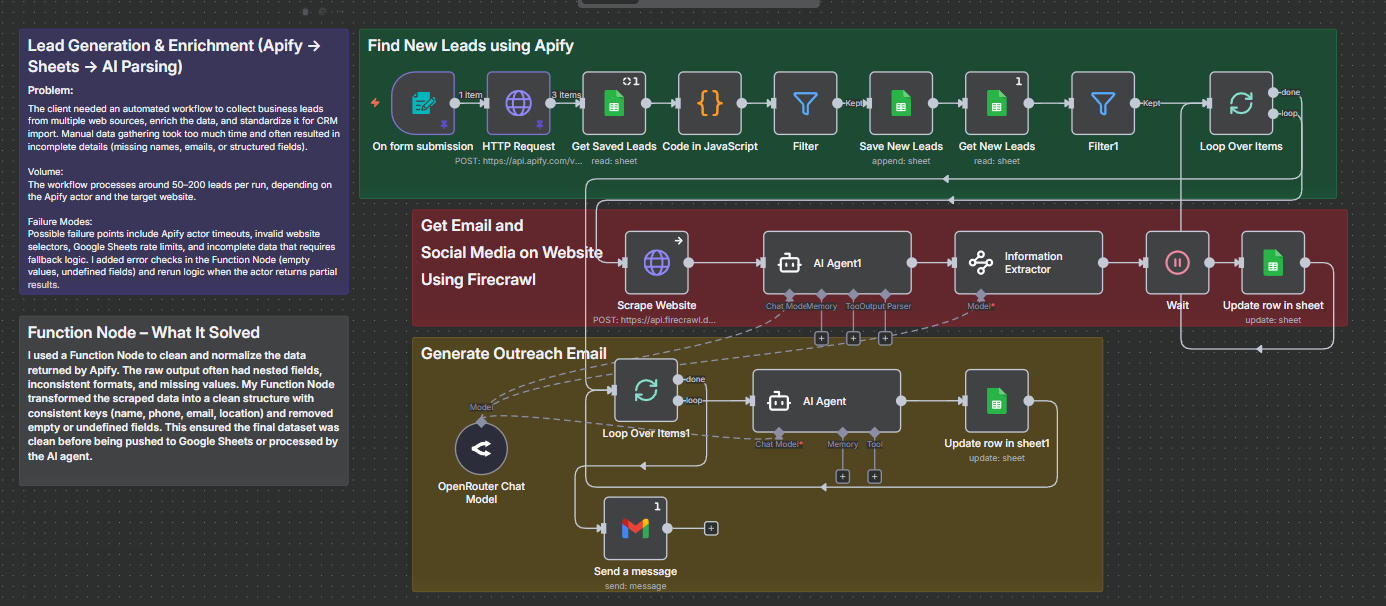
Task: Open the Information Extractor node
Action: pyautogui.click(x=1028, y=263)
